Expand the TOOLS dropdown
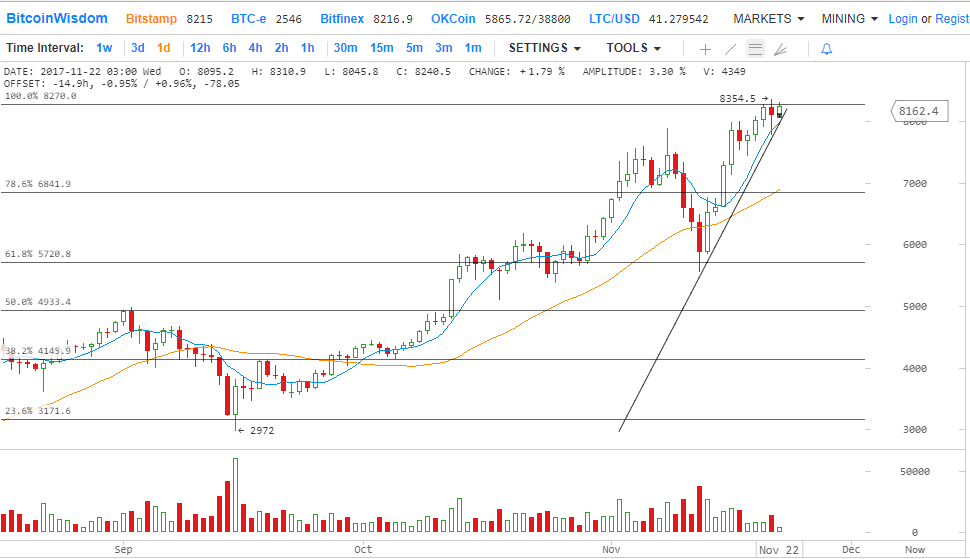The image size is (970, 559). pos(633,48)
